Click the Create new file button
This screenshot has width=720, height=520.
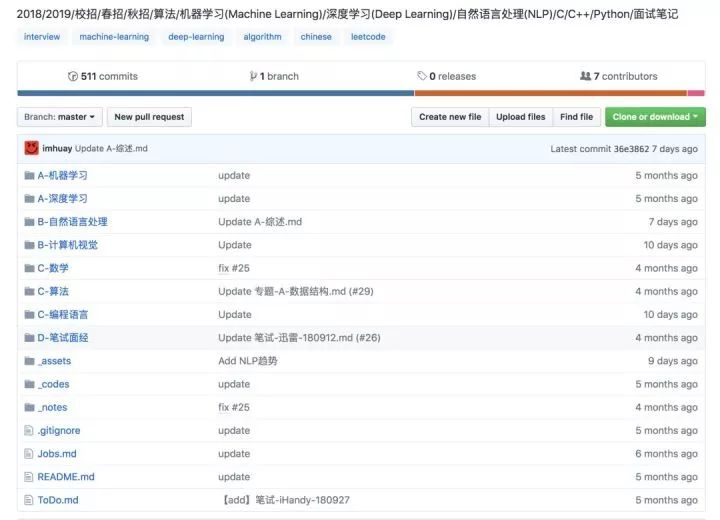tap(450, 117)
